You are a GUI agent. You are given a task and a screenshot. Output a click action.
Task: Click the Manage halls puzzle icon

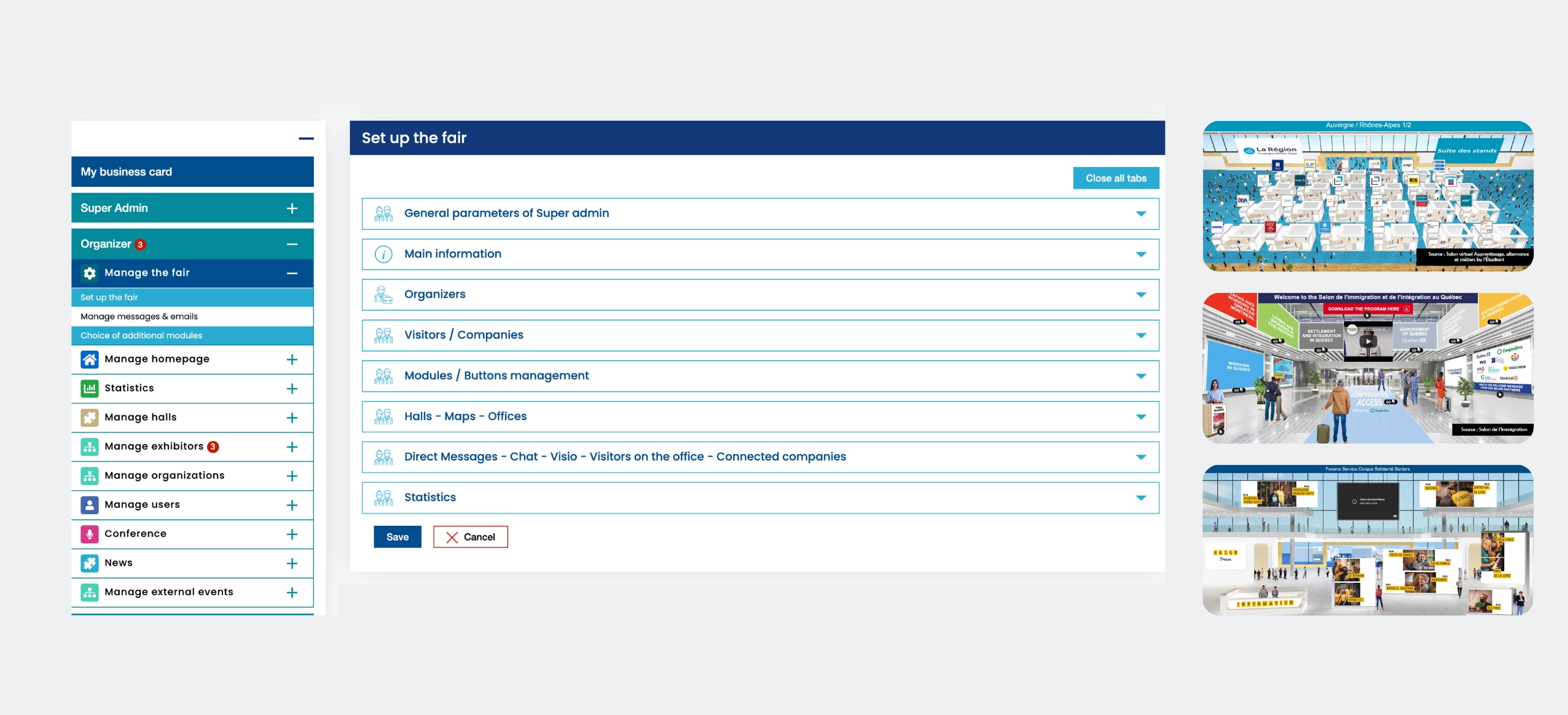tap(90, 418)
